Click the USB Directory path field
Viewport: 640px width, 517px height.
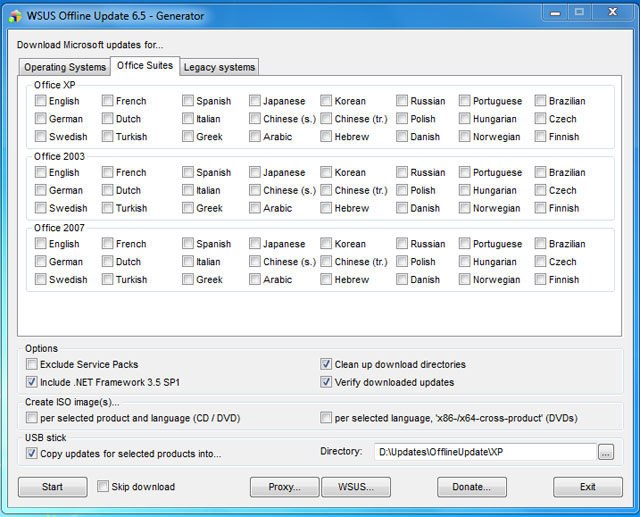tap(485, 452)
